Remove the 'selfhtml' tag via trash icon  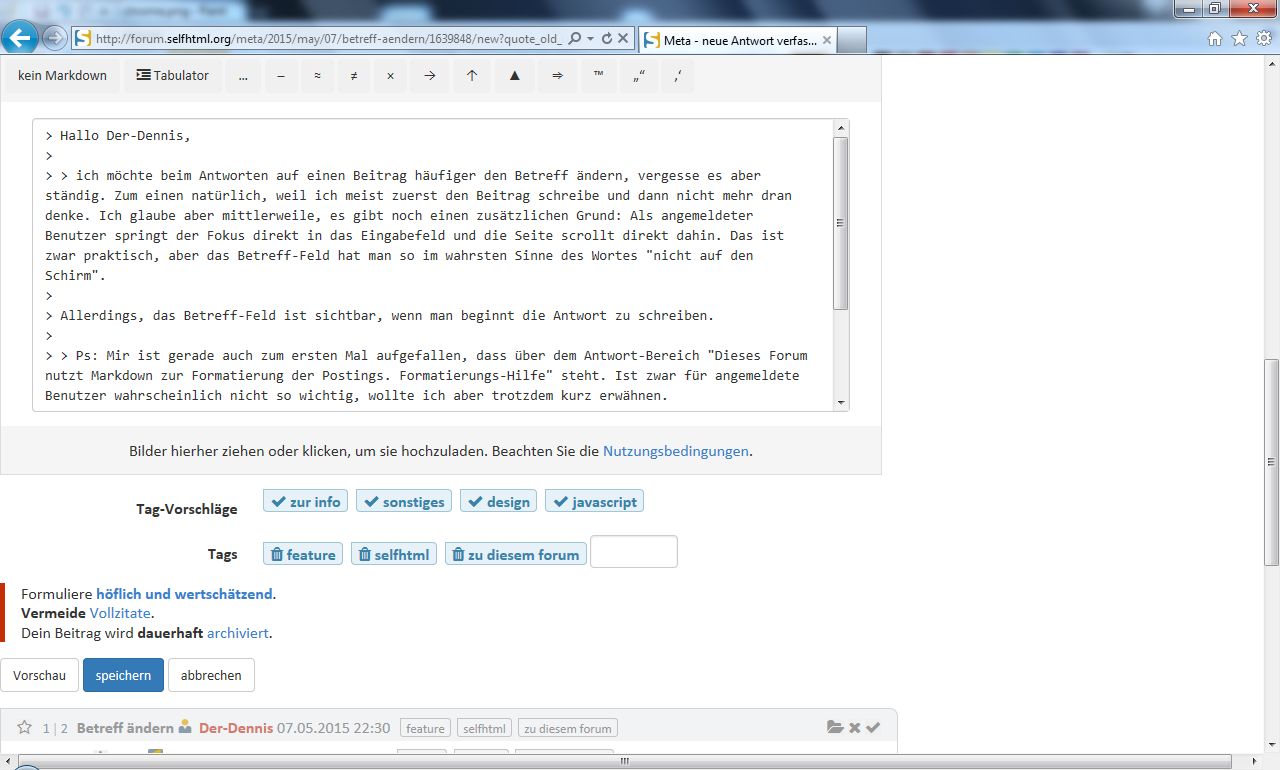[x=364, y=554]
